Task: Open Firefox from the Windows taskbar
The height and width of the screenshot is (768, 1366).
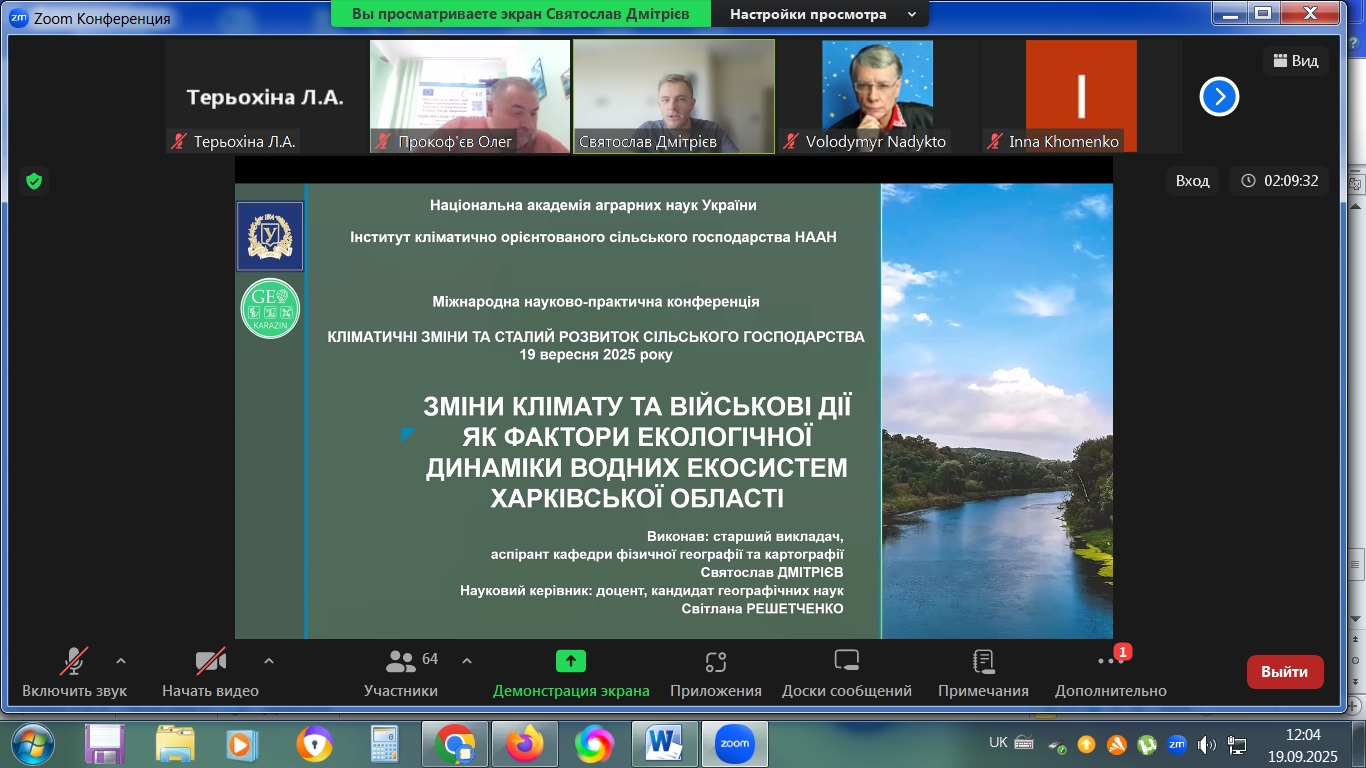Action: pos(524,744)
